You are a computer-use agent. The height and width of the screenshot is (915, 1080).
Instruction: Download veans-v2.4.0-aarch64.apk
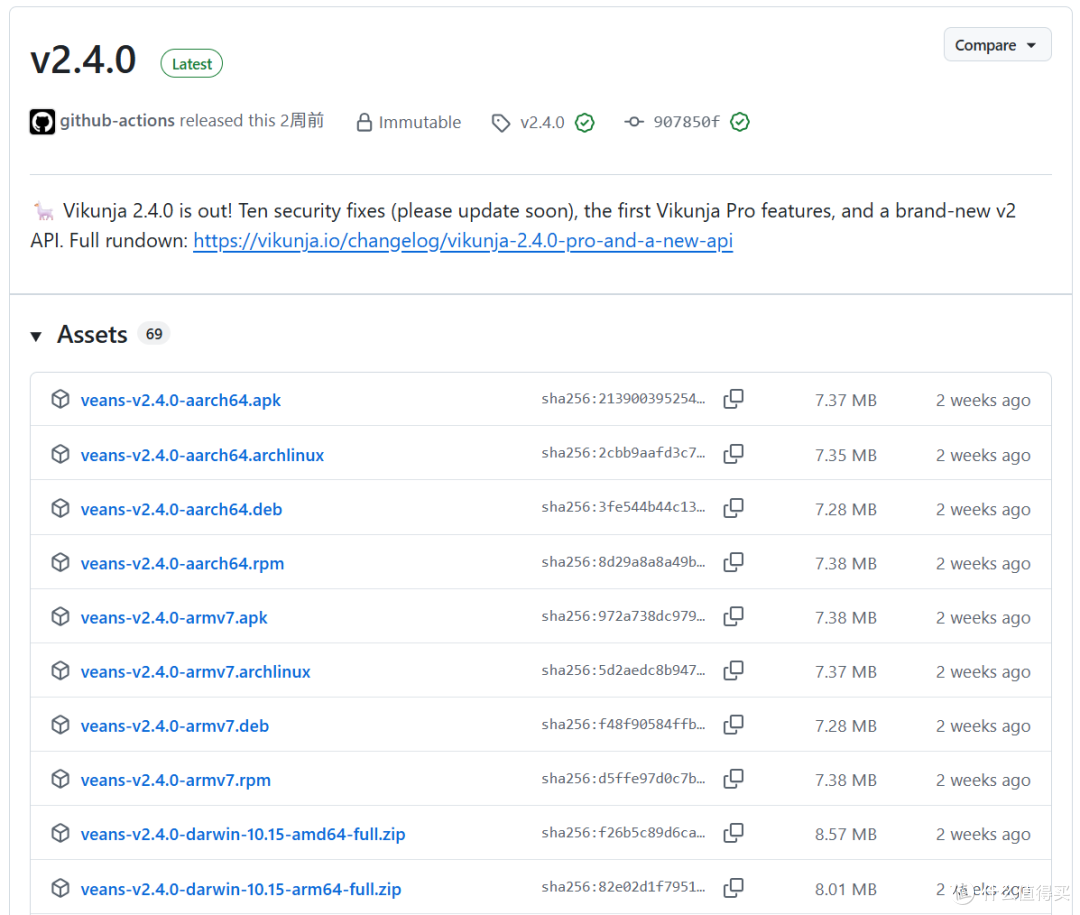(180, 400)
